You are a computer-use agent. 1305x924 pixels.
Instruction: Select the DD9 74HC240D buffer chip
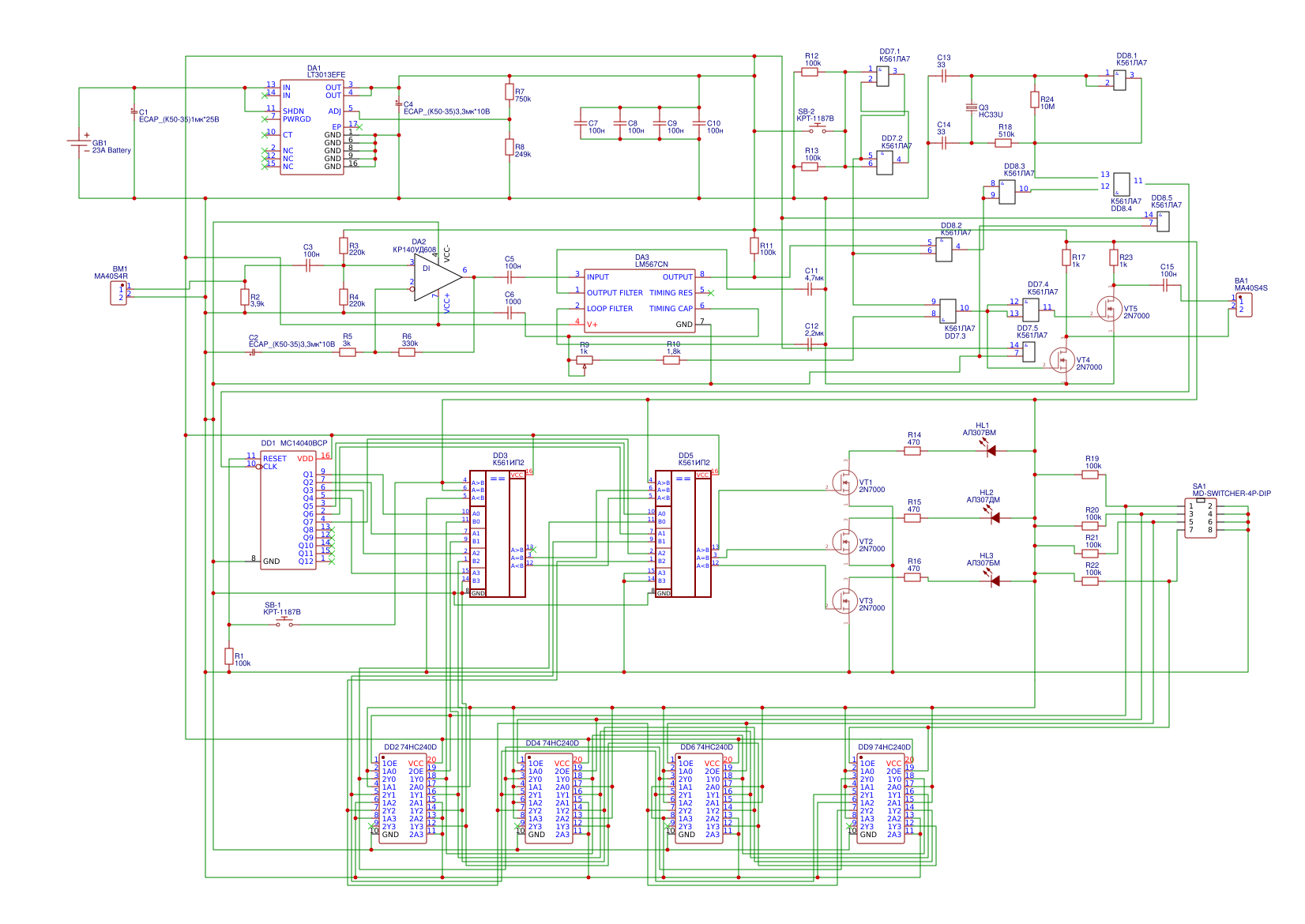[x=881, y=798]
